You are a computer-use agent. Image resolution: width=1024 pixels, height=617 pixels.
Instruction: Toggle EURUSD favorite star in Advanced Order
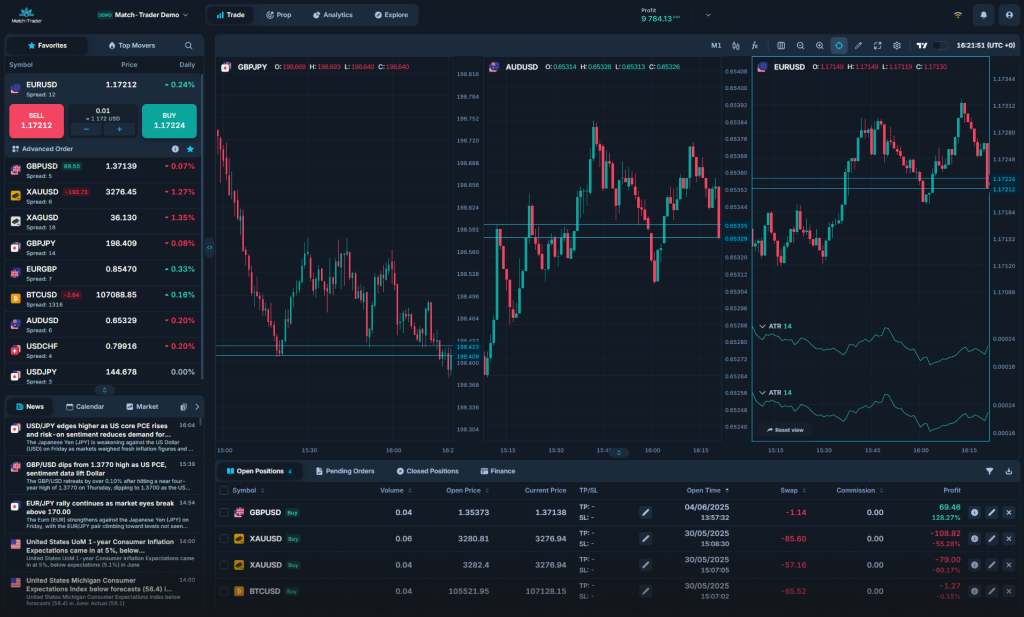tap(190, 149)
